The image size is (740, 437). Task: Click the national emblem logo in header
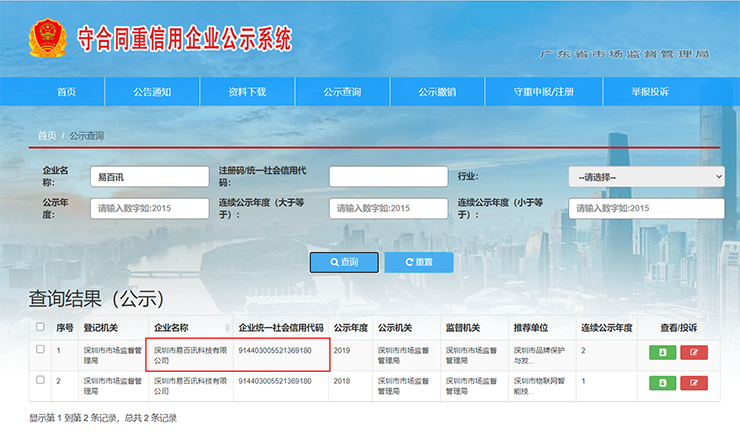coord(44,39)
